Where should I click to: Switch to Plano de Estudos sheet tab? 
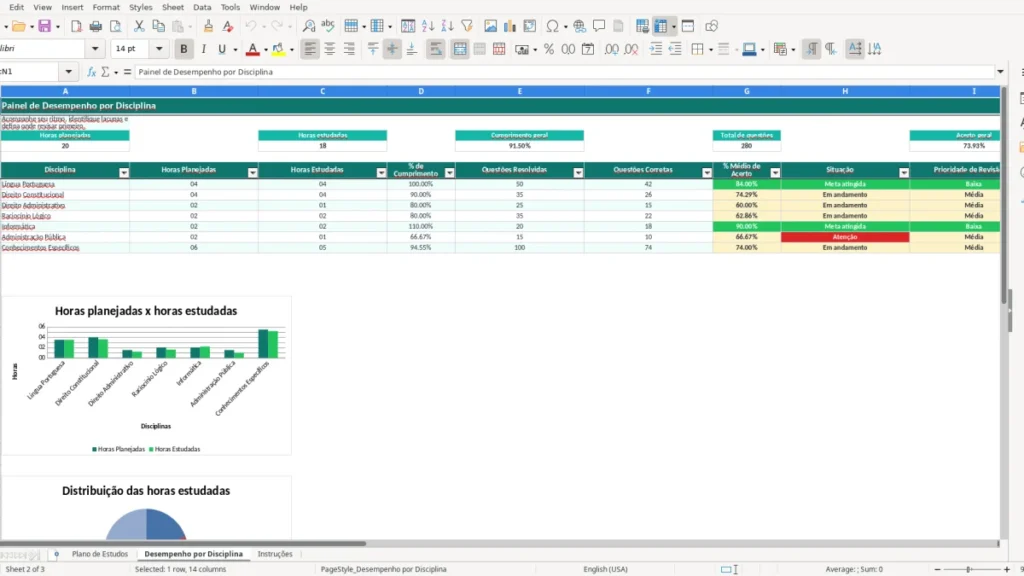[100, 554]
